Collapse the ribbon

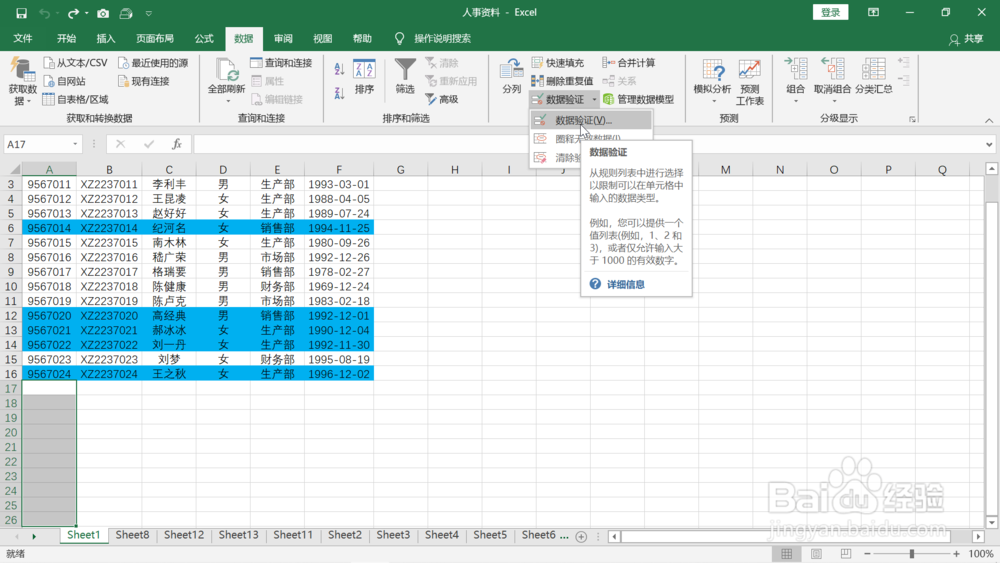point(989,121)
